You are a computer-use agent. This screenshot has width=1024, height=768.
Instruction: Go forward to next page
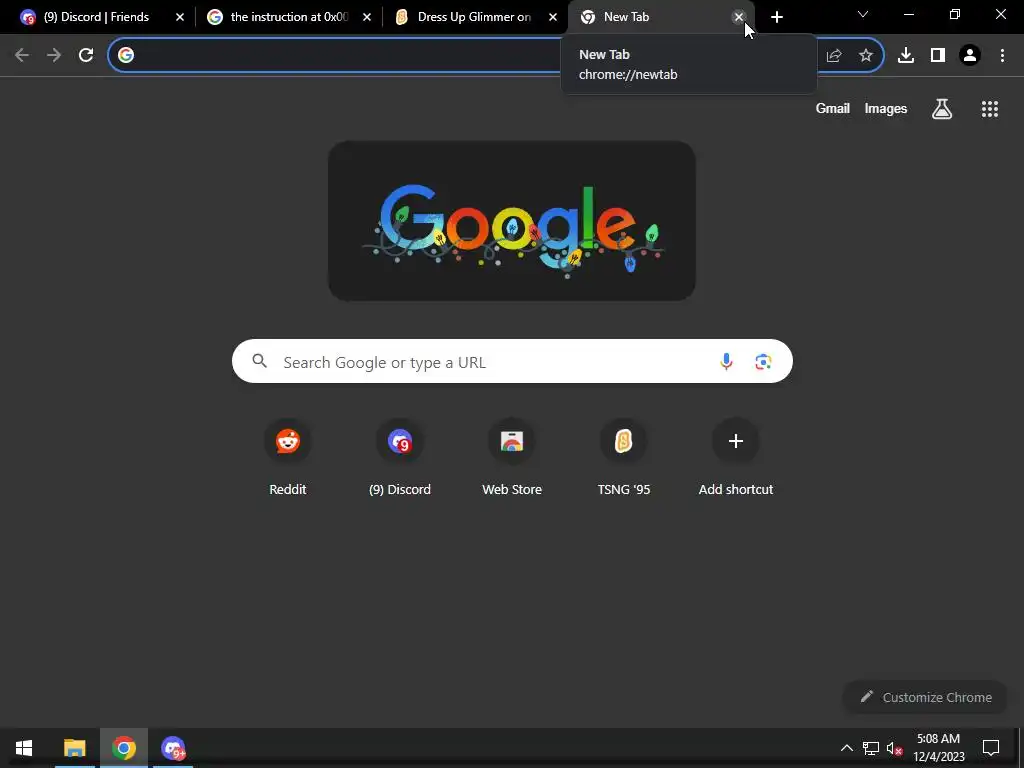tap(54, 55)
